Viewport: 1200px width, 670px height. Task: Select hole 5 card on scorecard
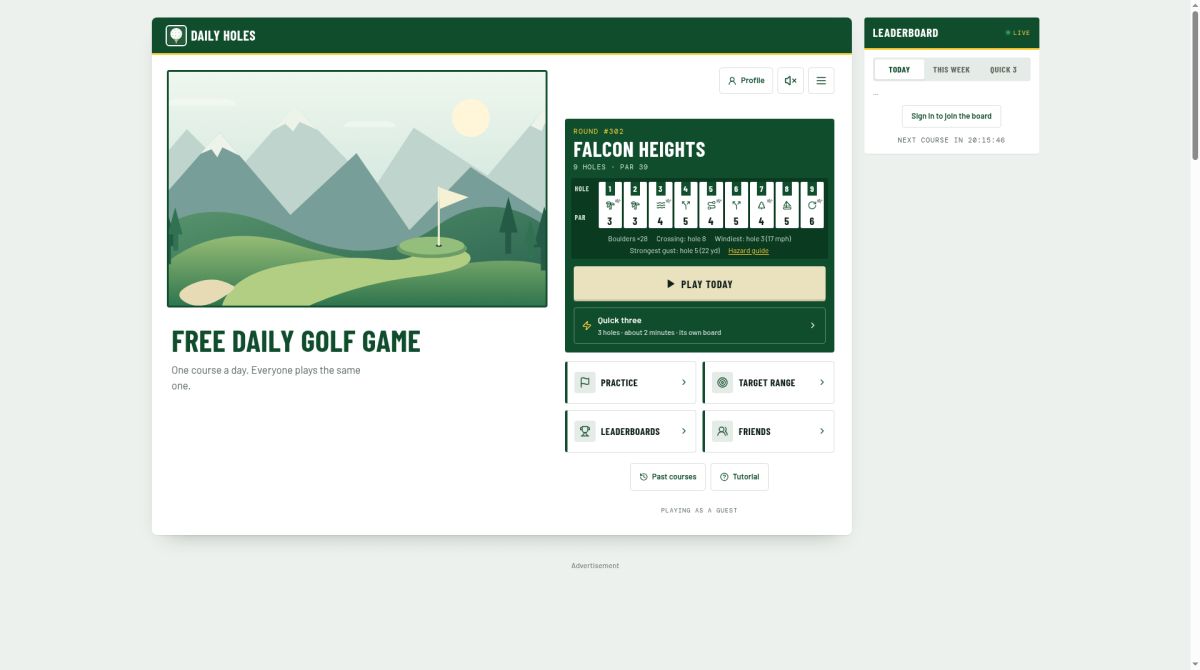[711, 205]
